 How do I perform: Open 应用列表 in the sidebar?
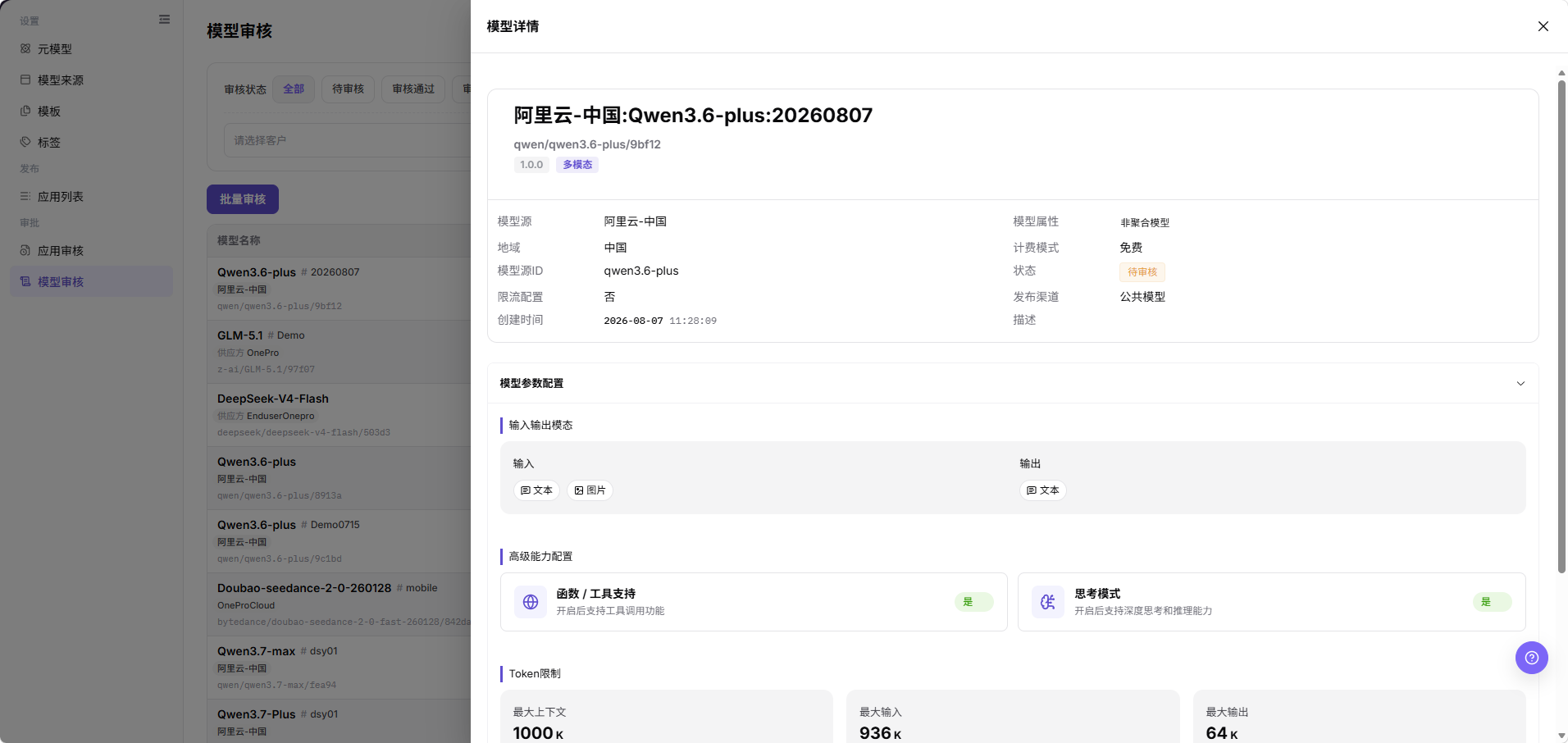pyautogui.click(x=91, y=197)
